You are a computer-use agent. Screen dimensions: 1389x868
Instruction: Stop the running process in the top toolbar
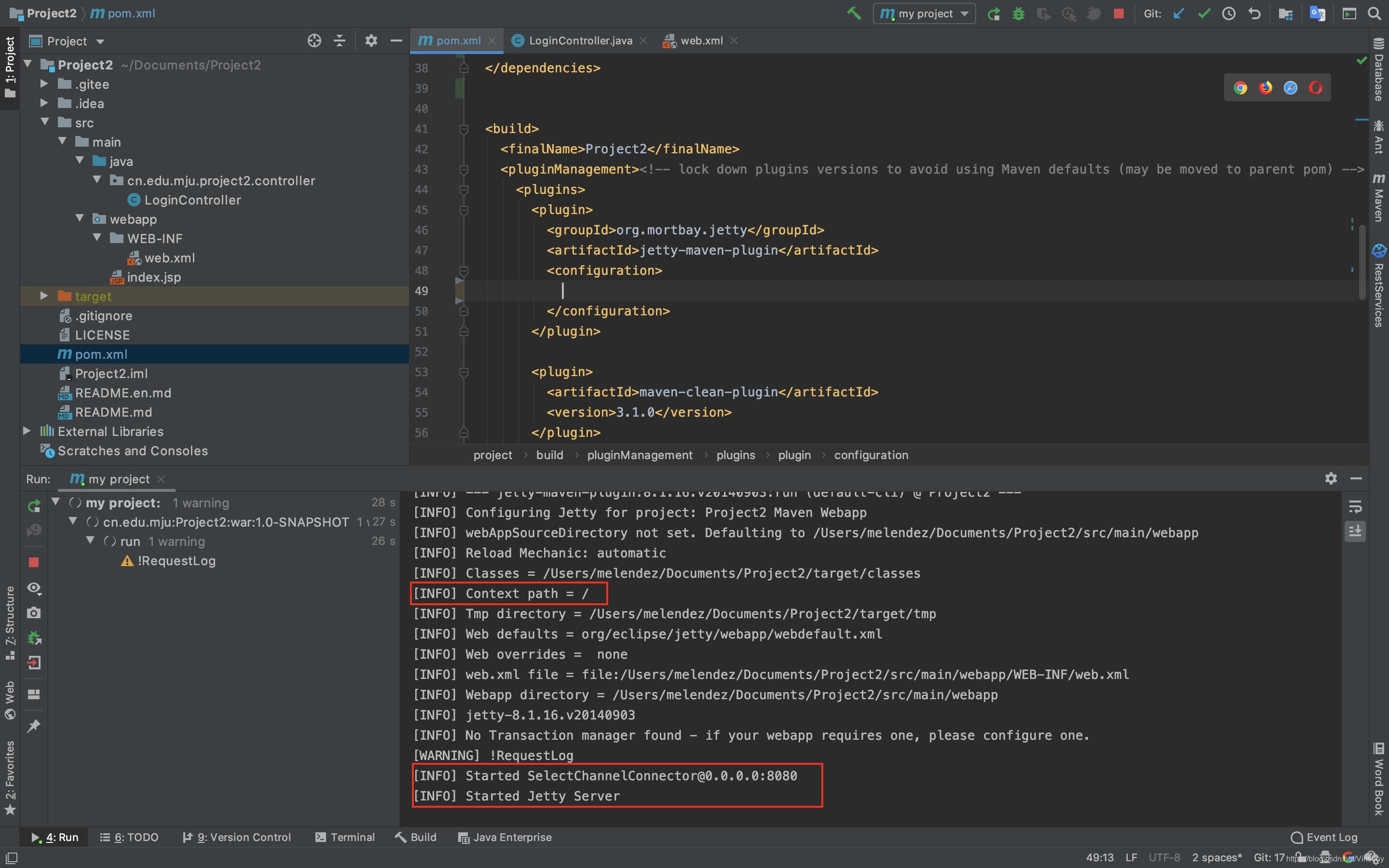[1118, 13]
